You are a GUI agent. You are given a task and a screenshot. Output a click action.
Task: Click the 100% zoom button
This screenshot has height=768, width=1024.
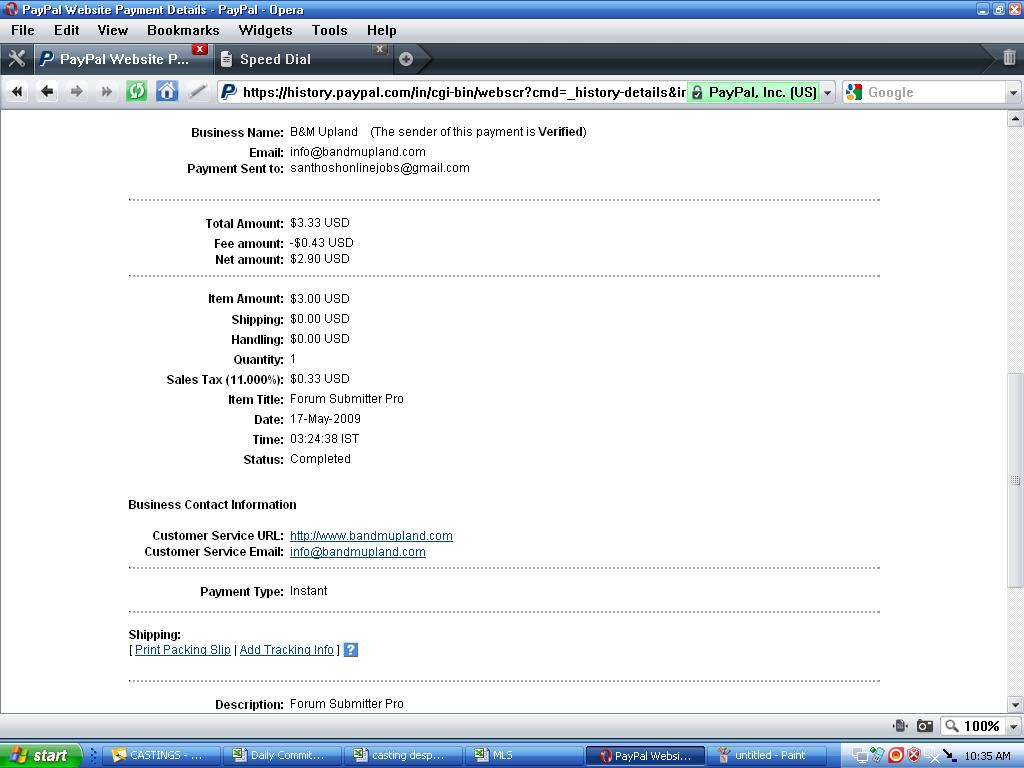pyautogui.click(x=972, y=726)
